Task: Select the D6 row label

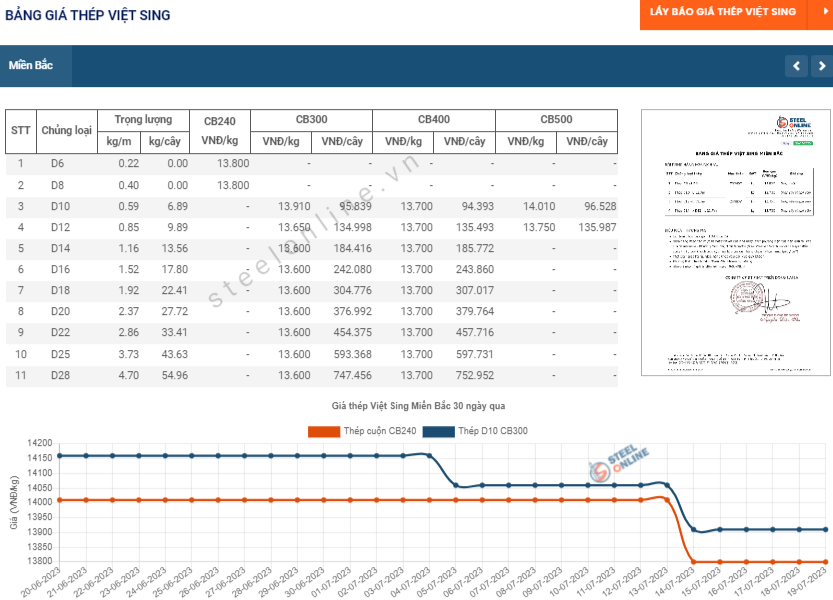Action: [57, 164]
